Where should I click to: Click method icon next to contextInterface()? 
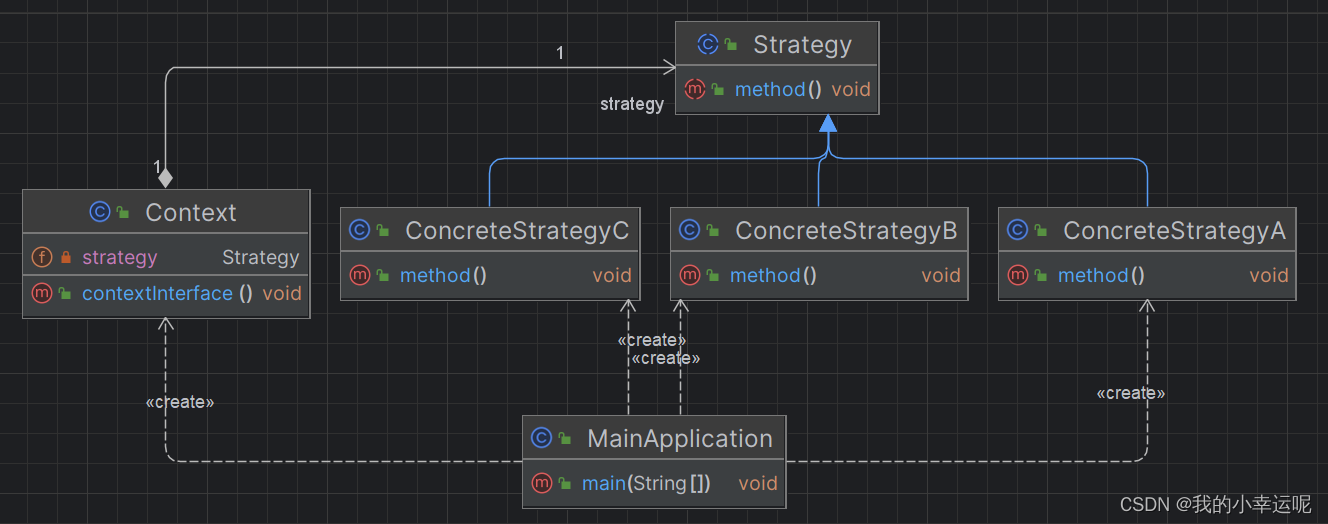42,293
